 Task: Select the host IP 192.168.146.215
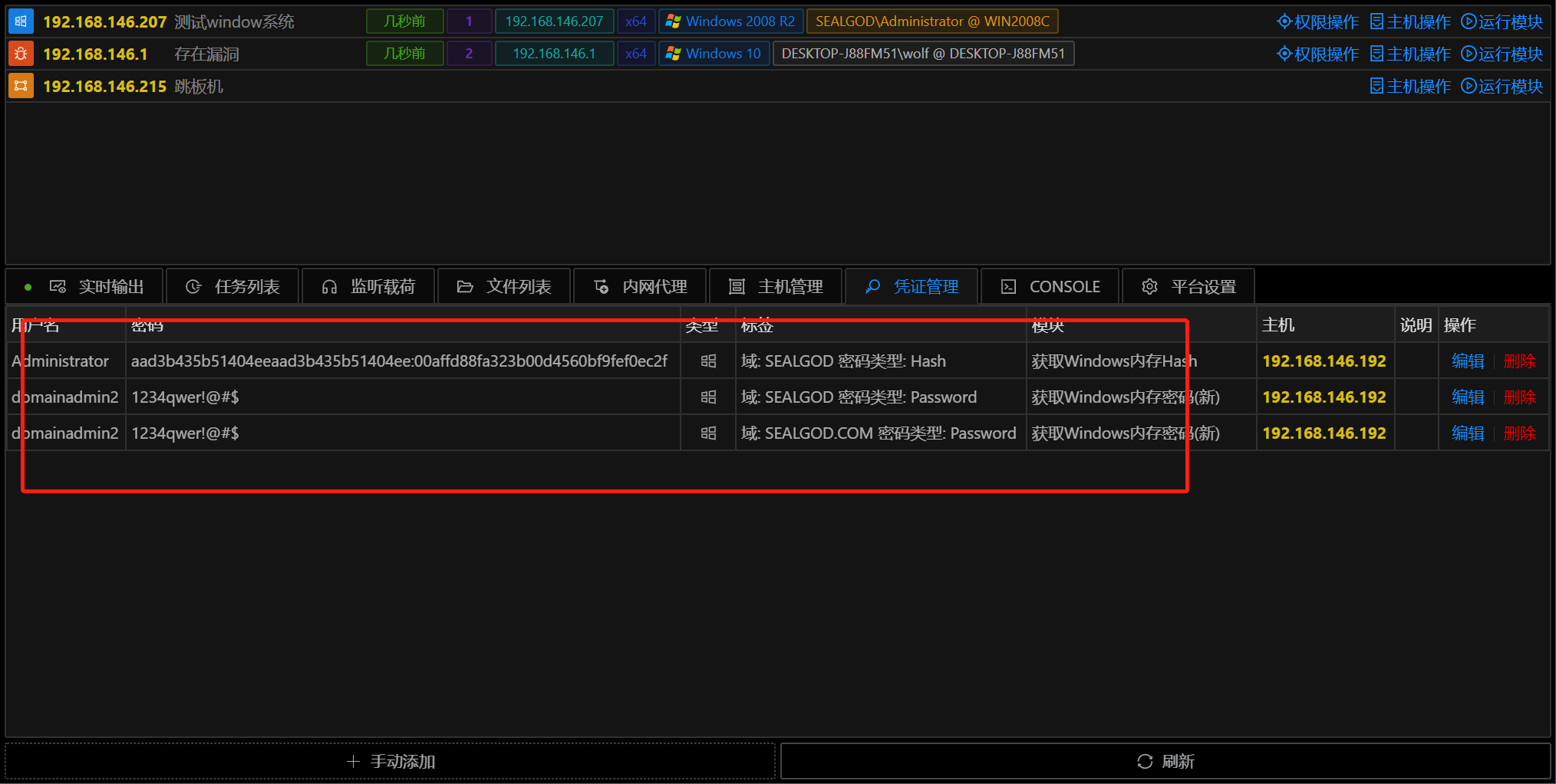pyautogui.click(x=104, y=86)
